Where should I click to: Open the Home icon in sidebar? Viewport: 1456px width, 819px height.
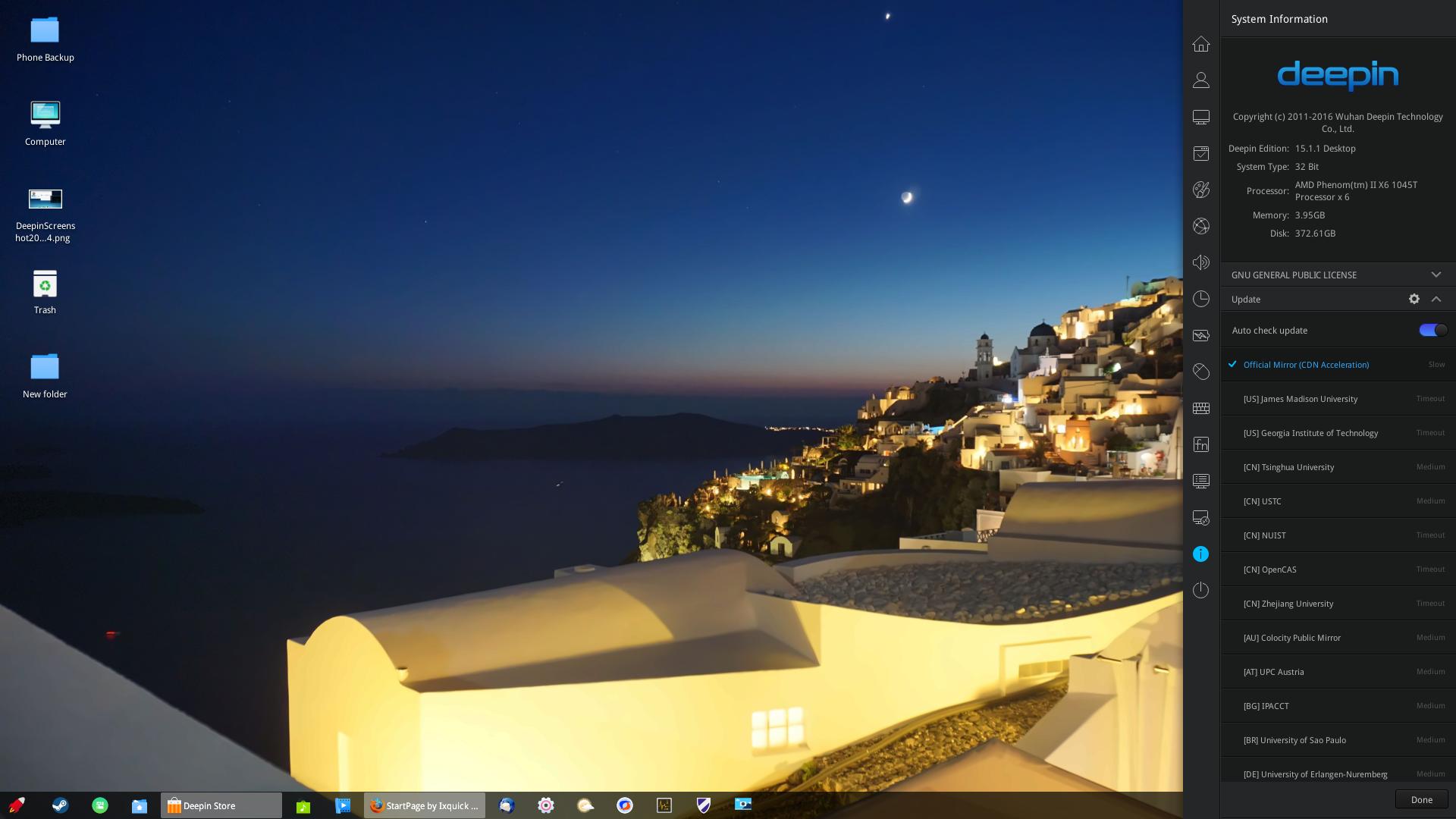(x=1200, y=44)
